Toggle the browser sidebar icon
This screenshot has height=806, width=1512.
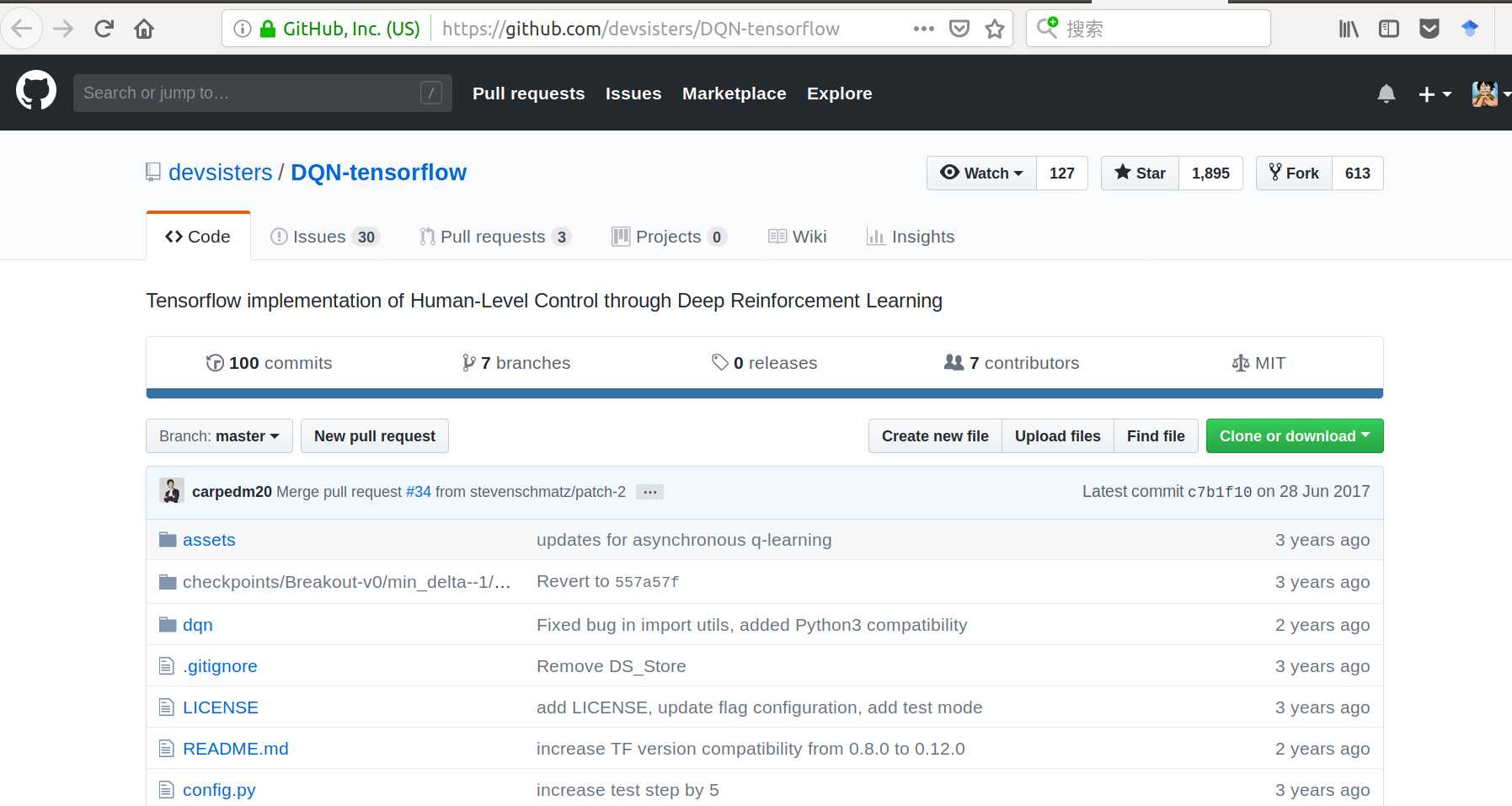click(1389, 29)
